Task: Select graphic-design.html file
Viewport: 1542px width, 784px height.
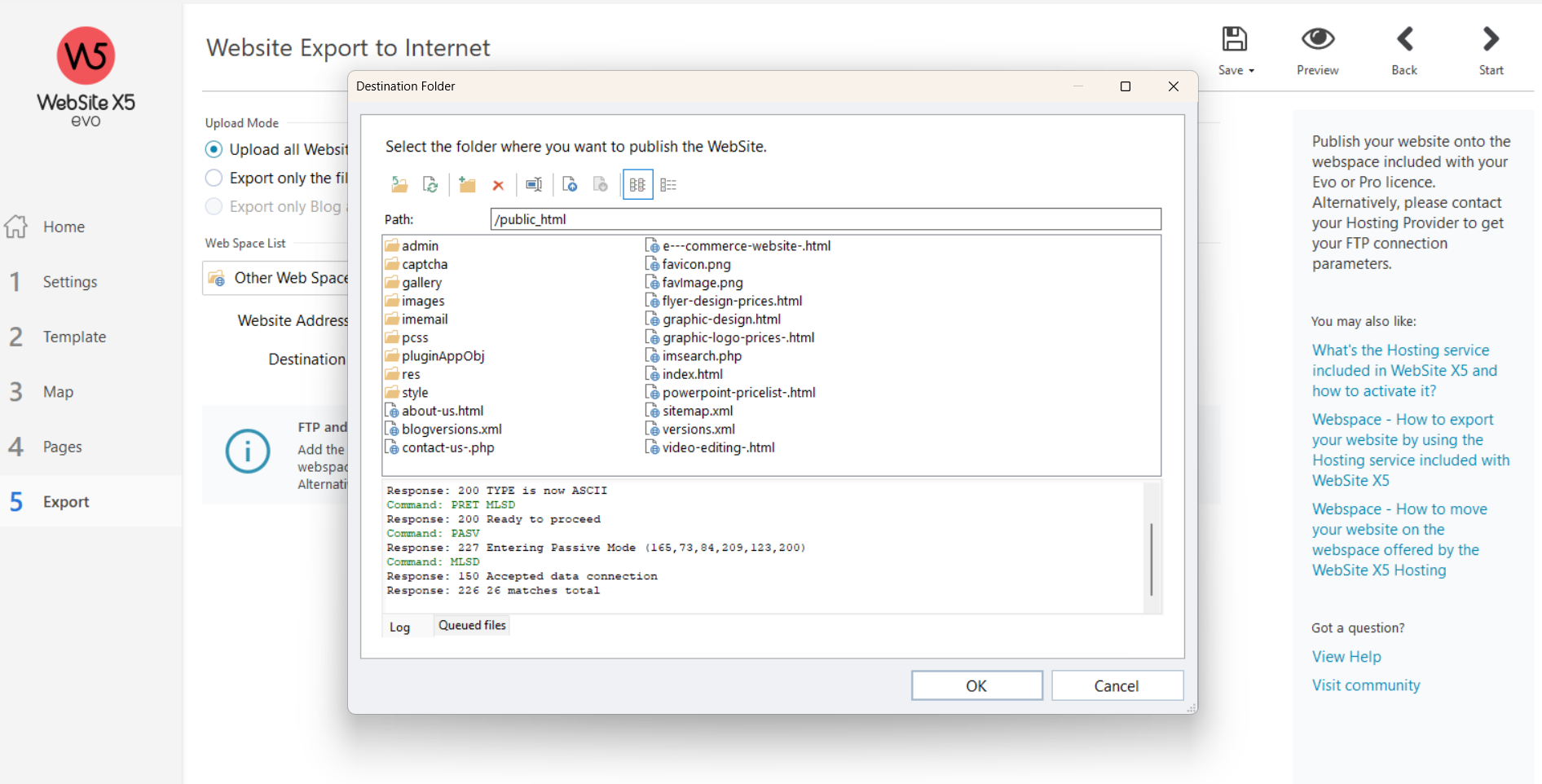Action: (713, 319)
